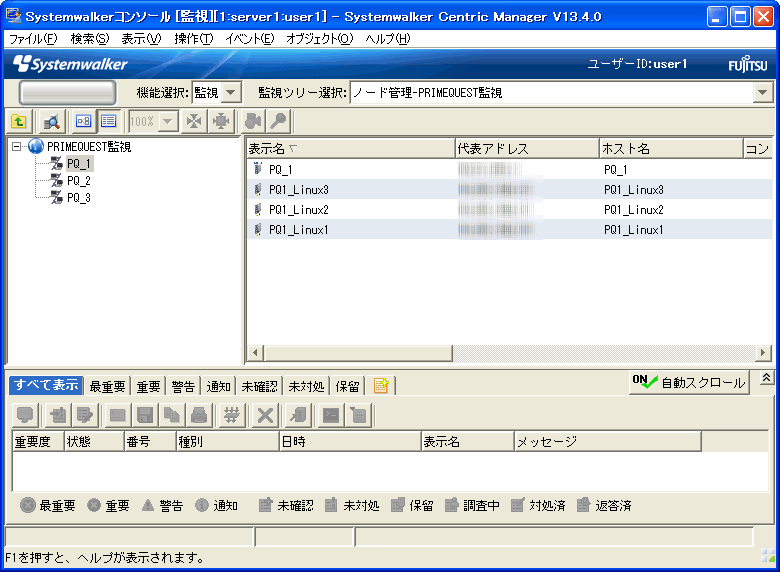Click the copy documents event toolbar icon
This screenshot has width=780, height=572.
[172, 415]
